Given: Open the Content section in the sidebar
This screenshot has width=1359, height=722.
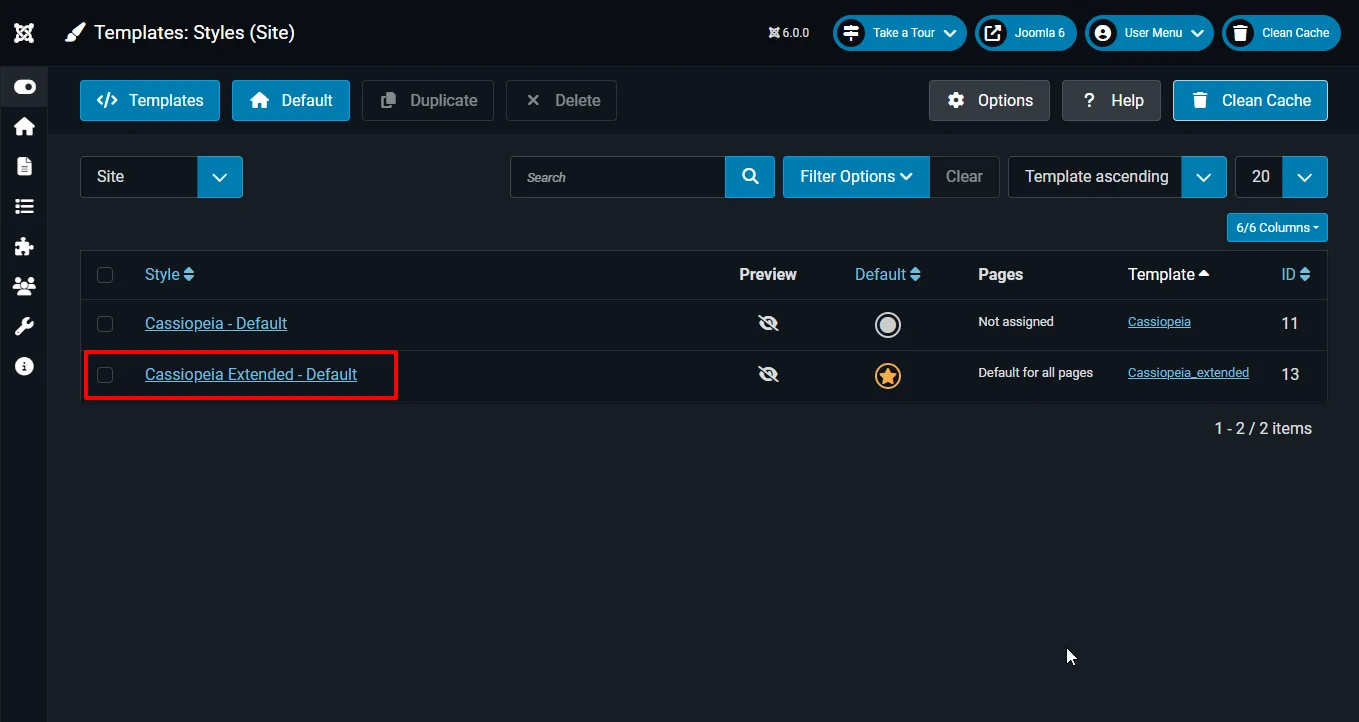Looking at the screenshot, I should 25,166.
